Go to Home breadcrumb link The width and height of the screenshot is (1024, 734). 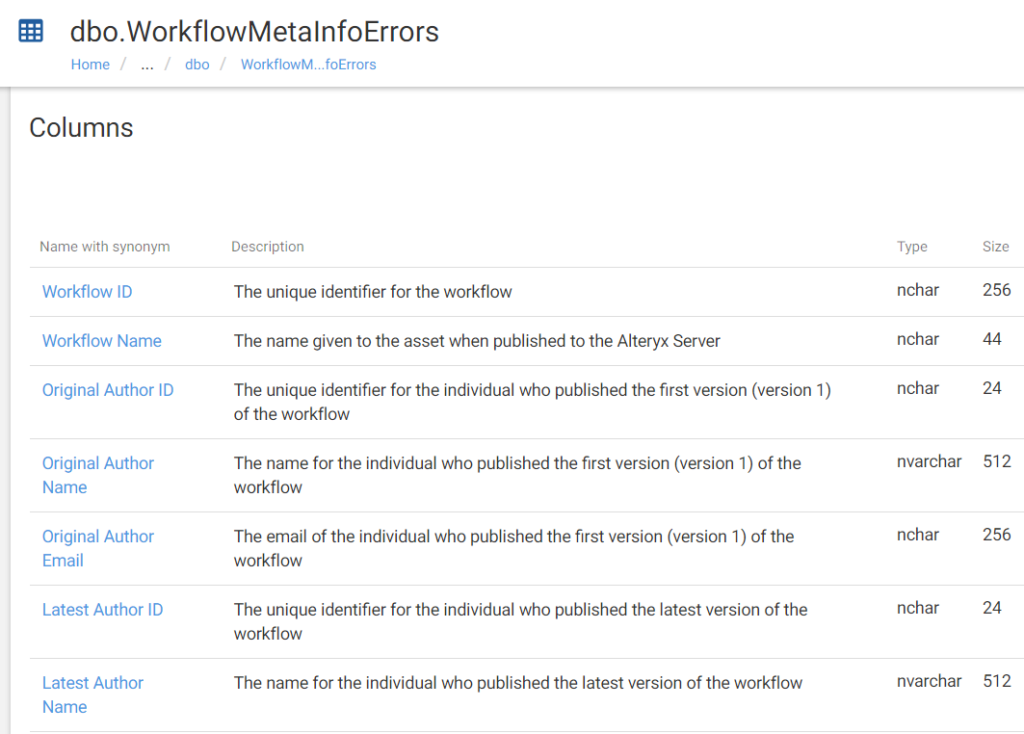(90, 65)
